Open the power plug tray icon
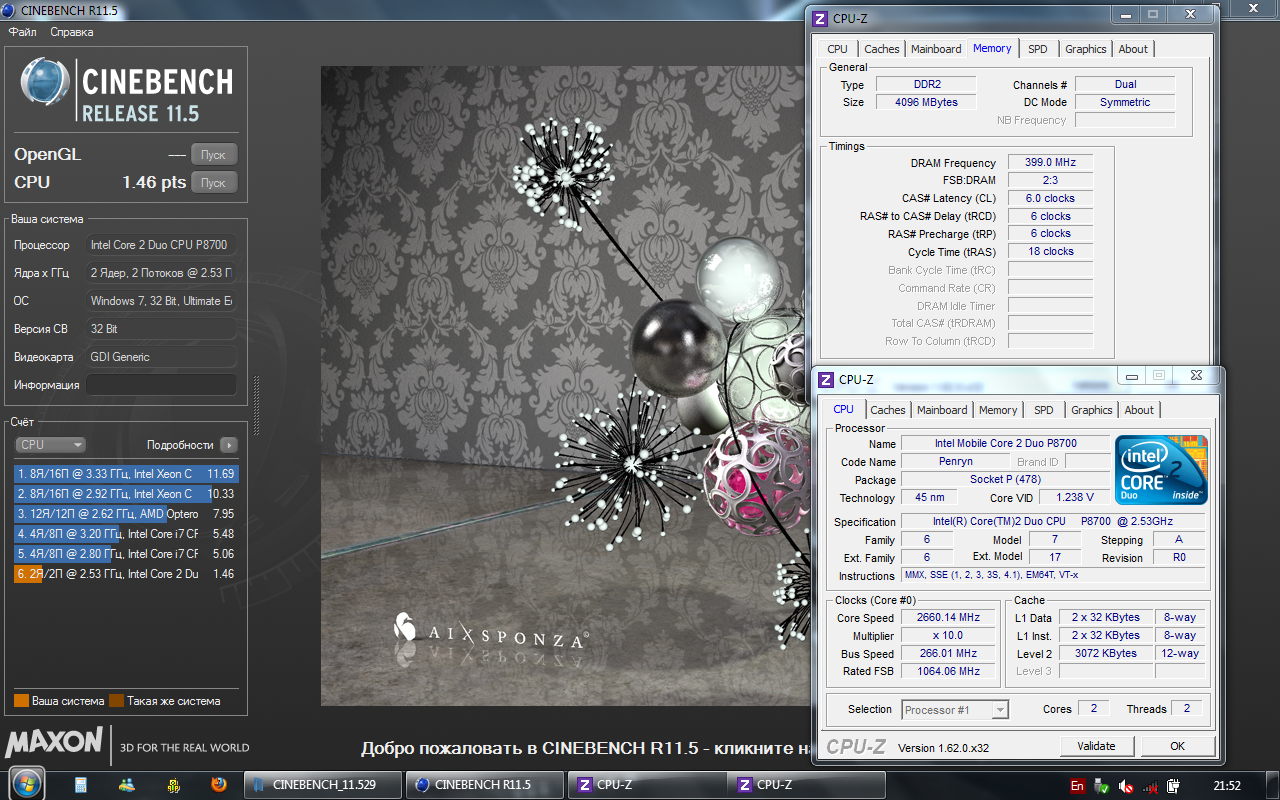Image resolution: width=1280 pixels, height=800 pixels. (x=1176, y=786)
